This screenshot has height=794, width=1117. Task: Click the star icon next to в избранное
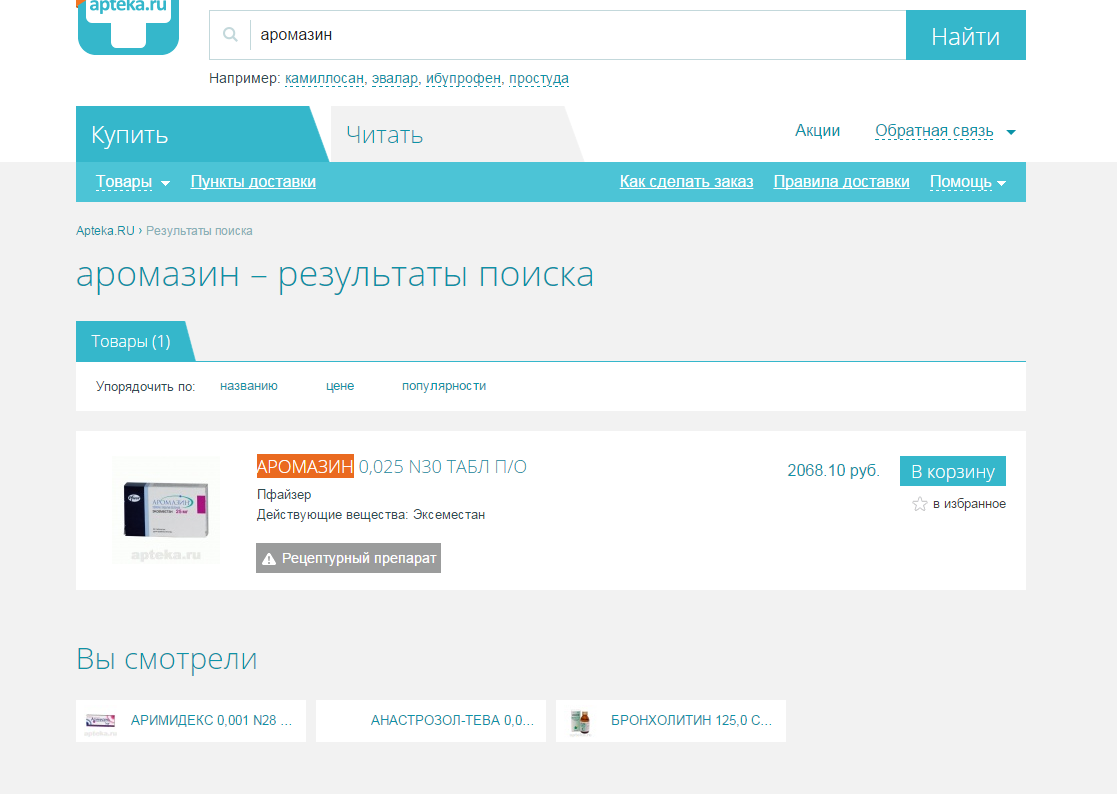pos(920,504)
